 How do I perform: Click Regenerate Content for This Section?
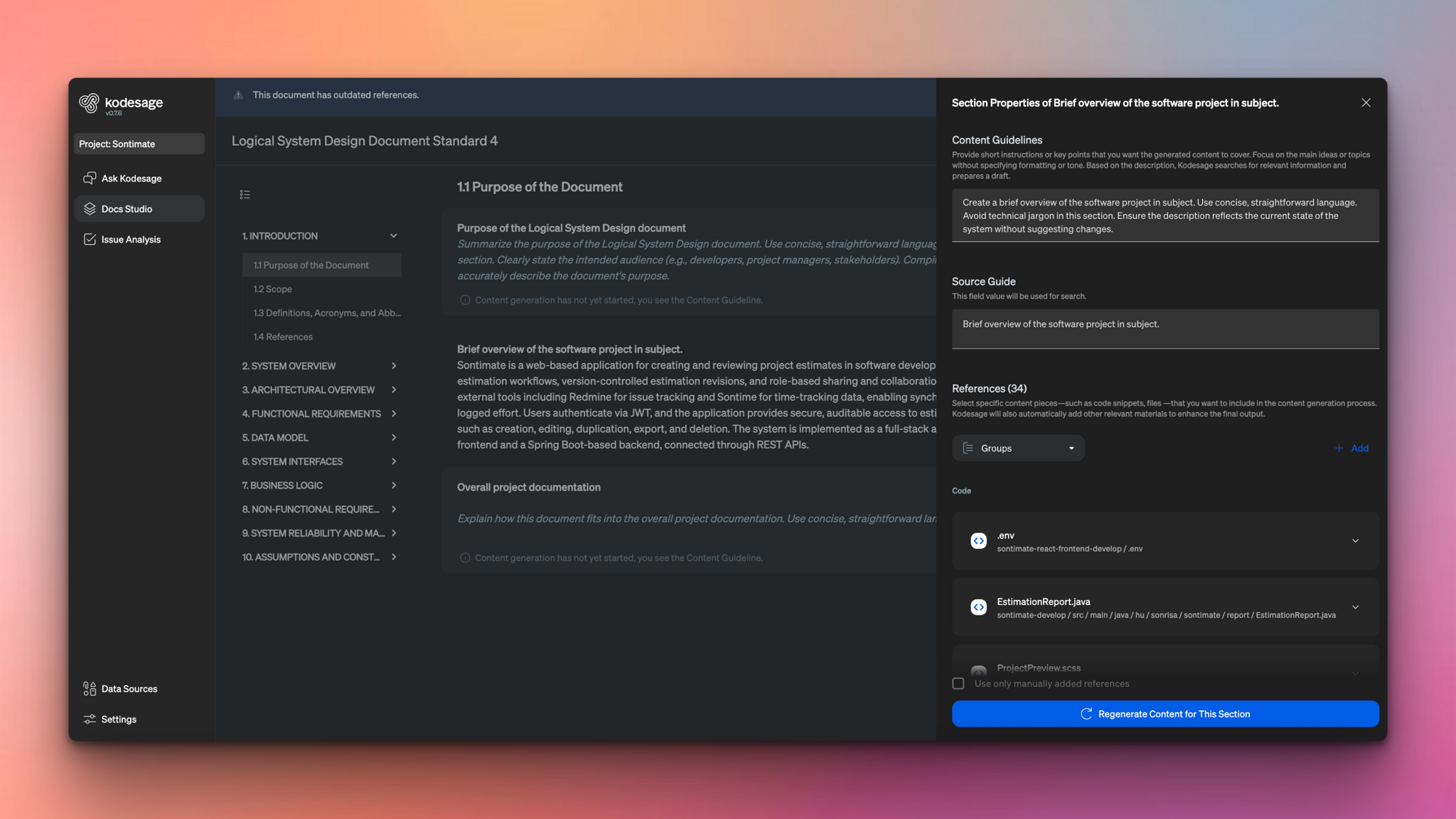tap(1165, 714)
